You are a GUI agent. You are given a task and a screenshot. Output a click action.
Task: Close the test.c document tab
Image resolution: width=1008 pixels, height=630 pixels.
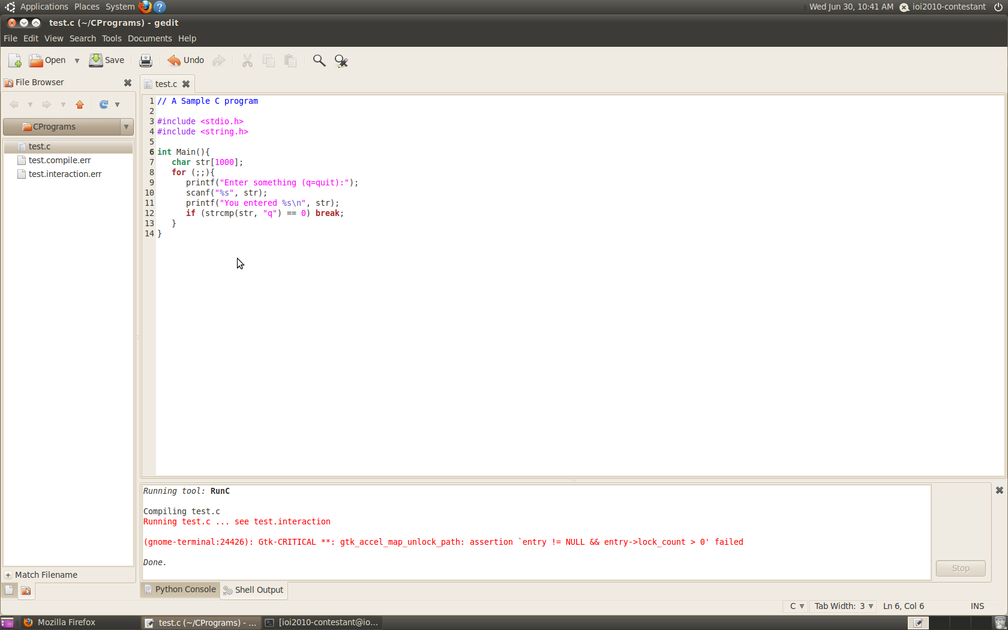tap(186, 84)
